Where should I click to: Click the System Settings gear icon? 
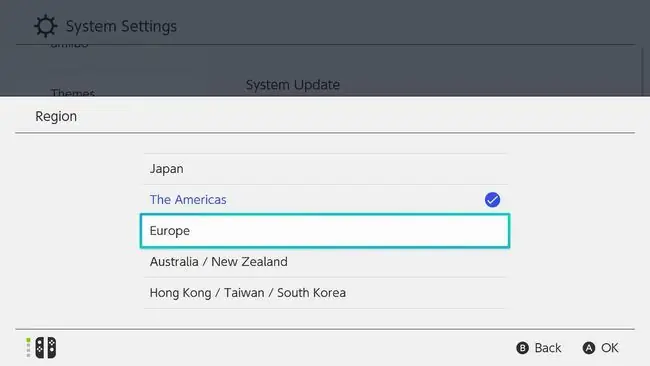pyautogui.click(x=45, y=26)
